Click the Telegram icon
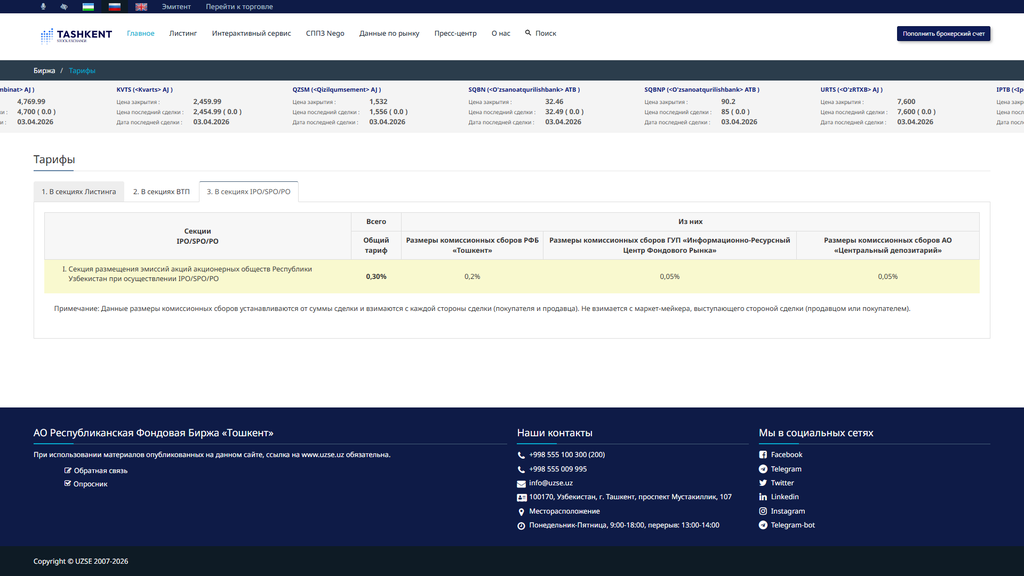 point(763,469)
